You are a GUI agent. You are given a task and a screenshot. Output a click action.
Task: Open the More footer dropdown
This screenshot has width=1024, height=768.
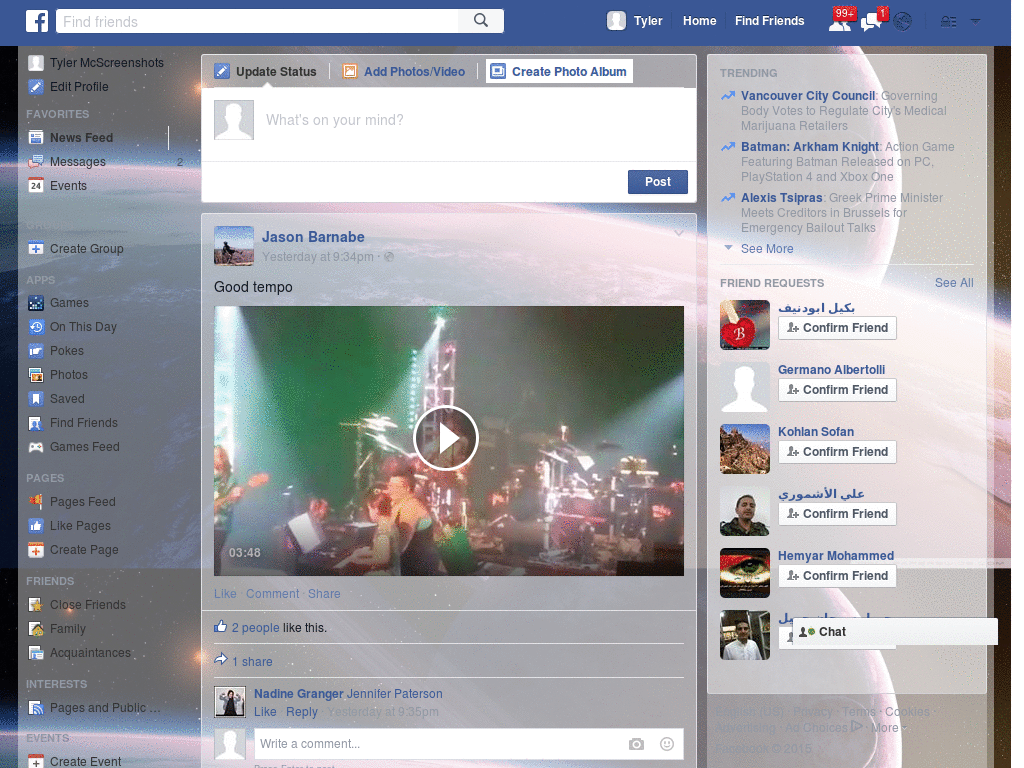coord(889,728)
